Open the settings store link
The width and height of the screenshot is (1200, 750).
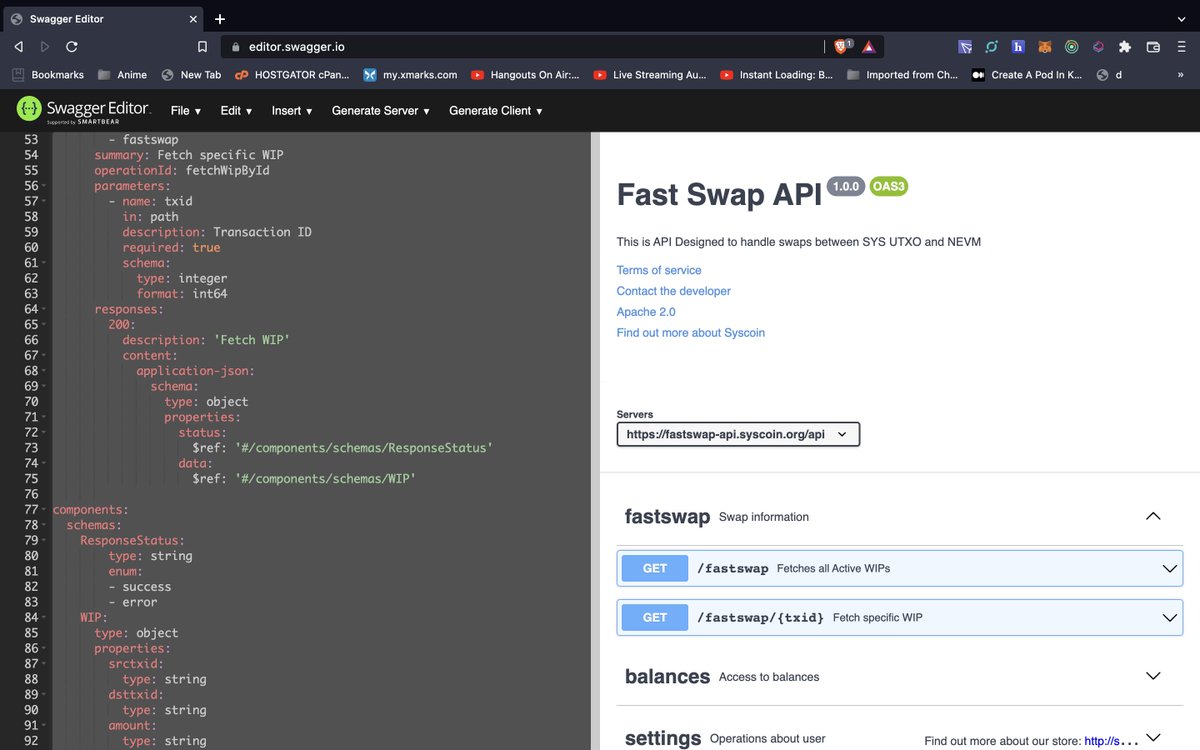pos(1111,741)
